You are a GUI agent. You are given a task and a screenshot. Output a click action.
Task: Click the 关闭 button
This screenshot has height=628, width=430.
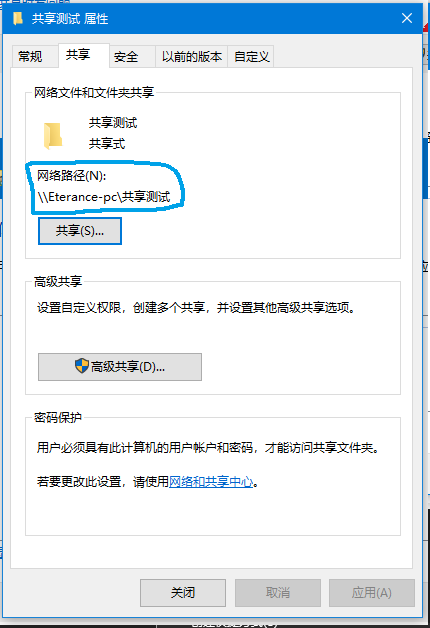(x=183, y=593)
